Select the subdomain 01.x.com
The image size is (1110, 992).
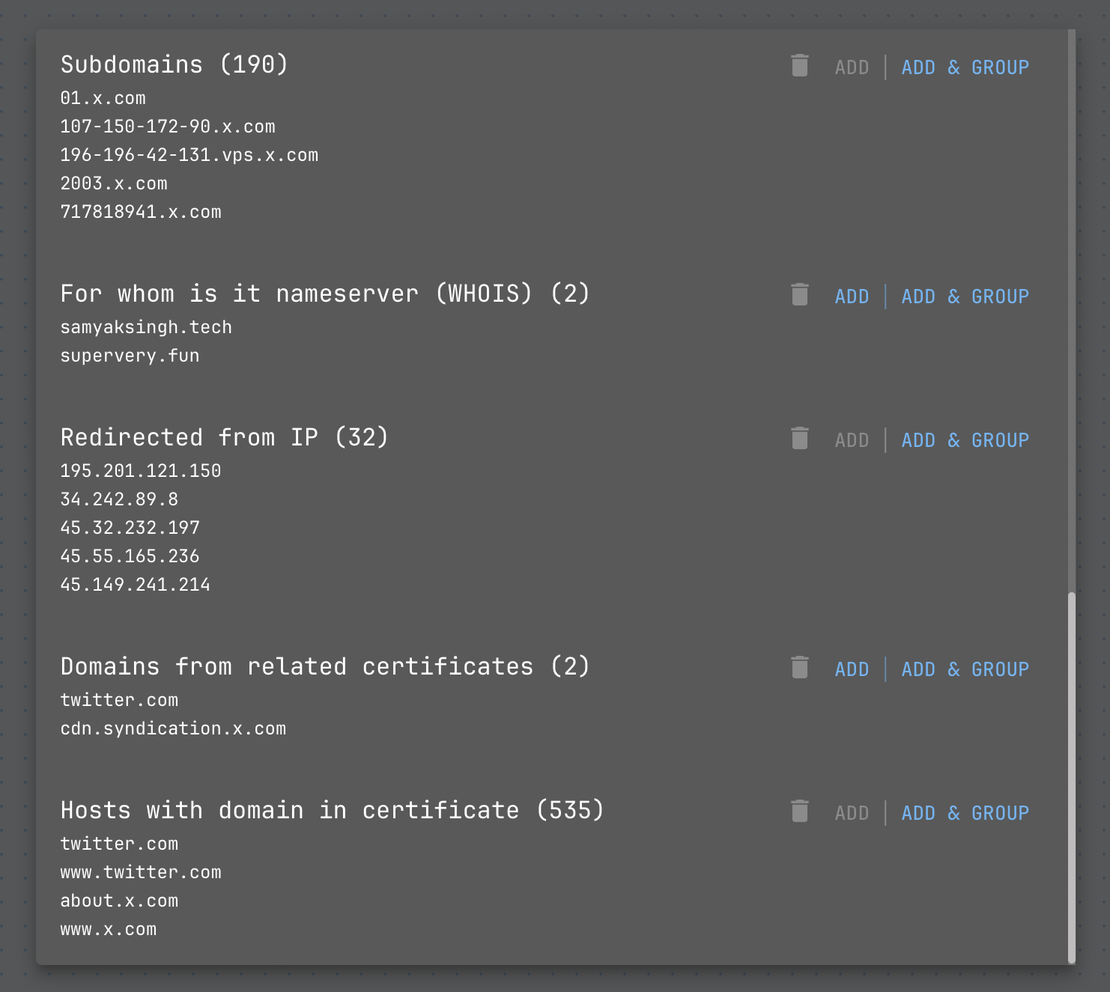point(102,99)
